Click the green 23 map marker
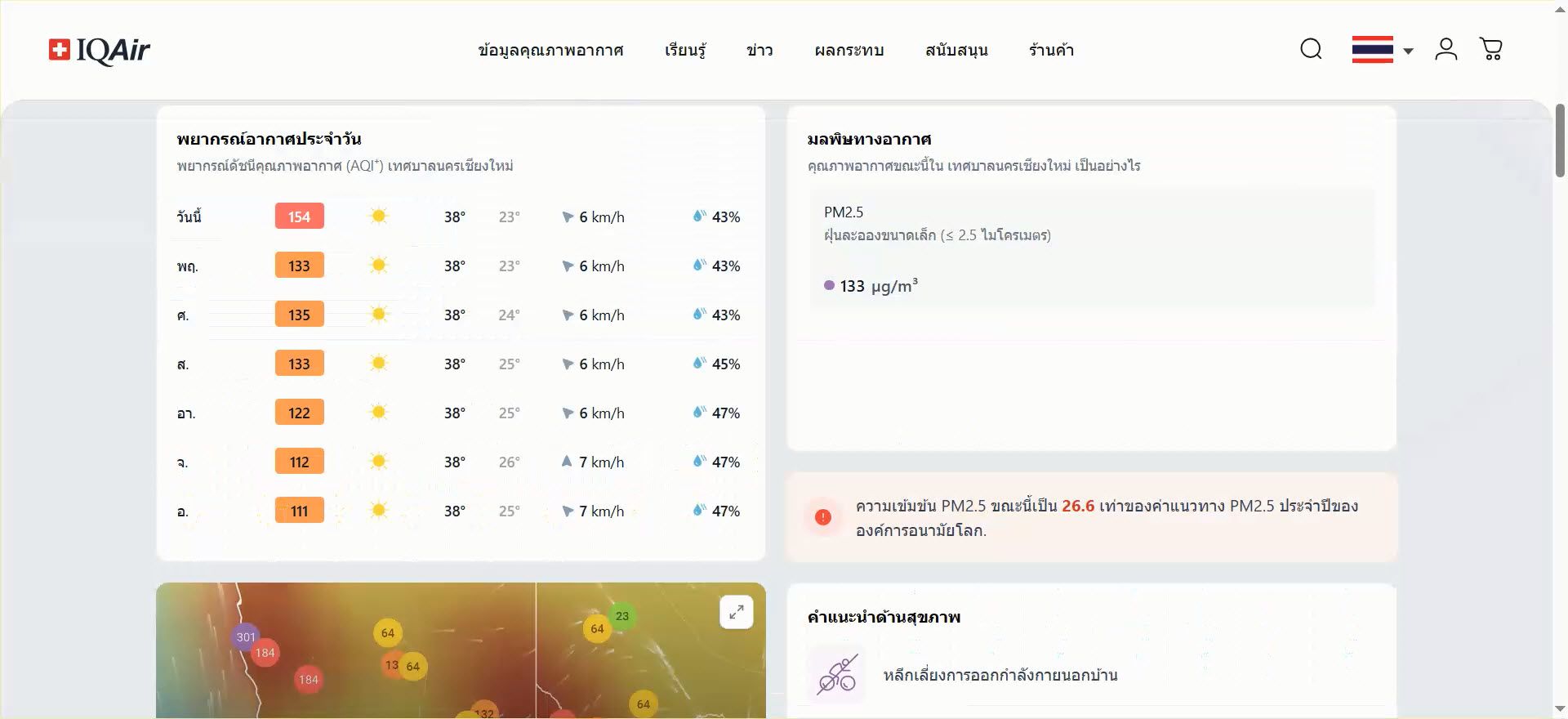The image size is (1568, 719). 622,616
